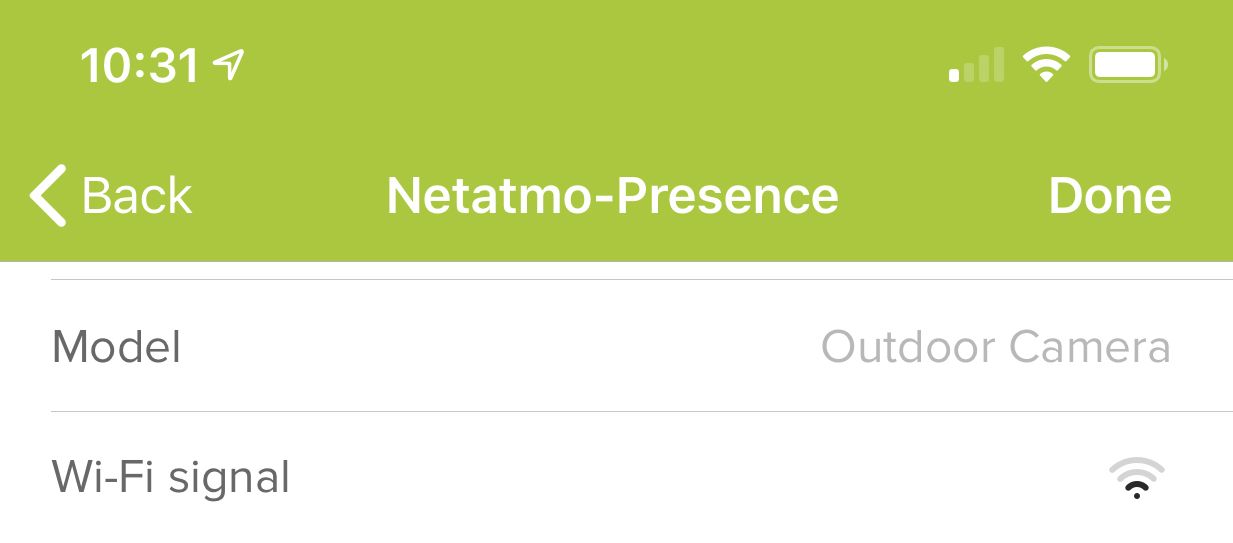1233x543 pixels.
Task: Click the cellular signal bars icon
Action: 976,66
